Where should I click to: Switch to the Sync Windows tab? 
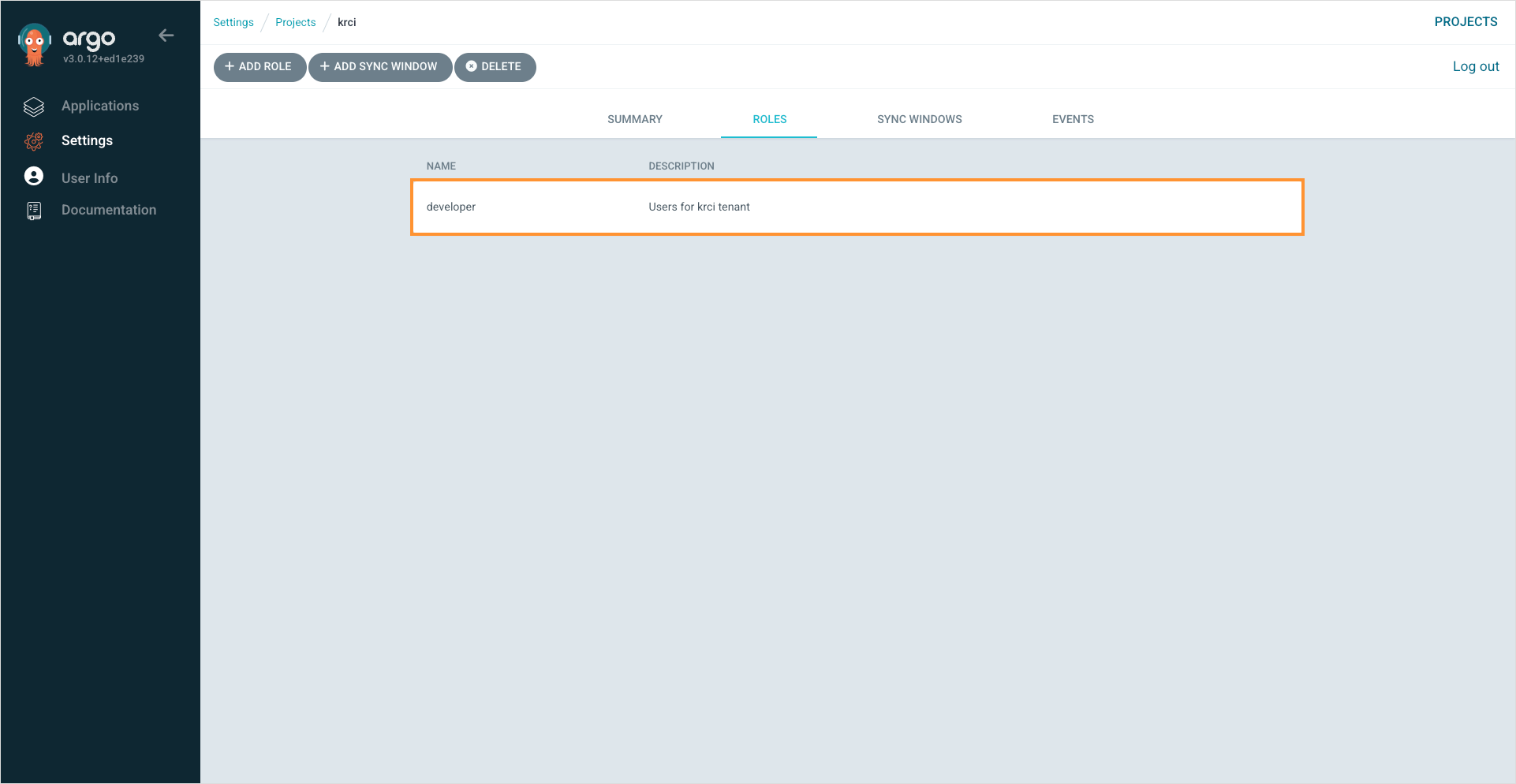click(x=919, y=119)
